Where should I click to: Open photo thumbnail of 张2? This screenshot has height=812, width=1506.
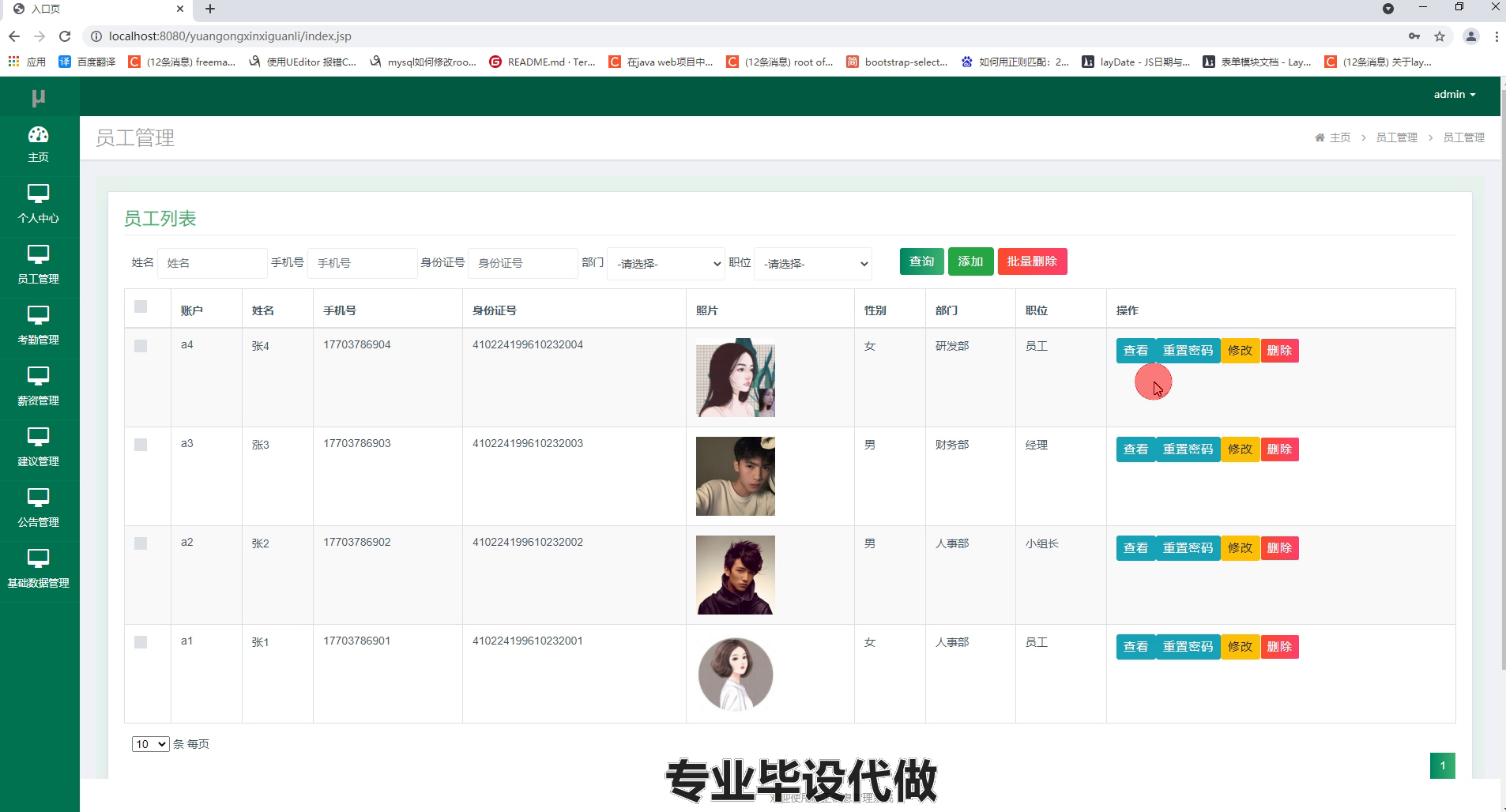coord(735,575)
